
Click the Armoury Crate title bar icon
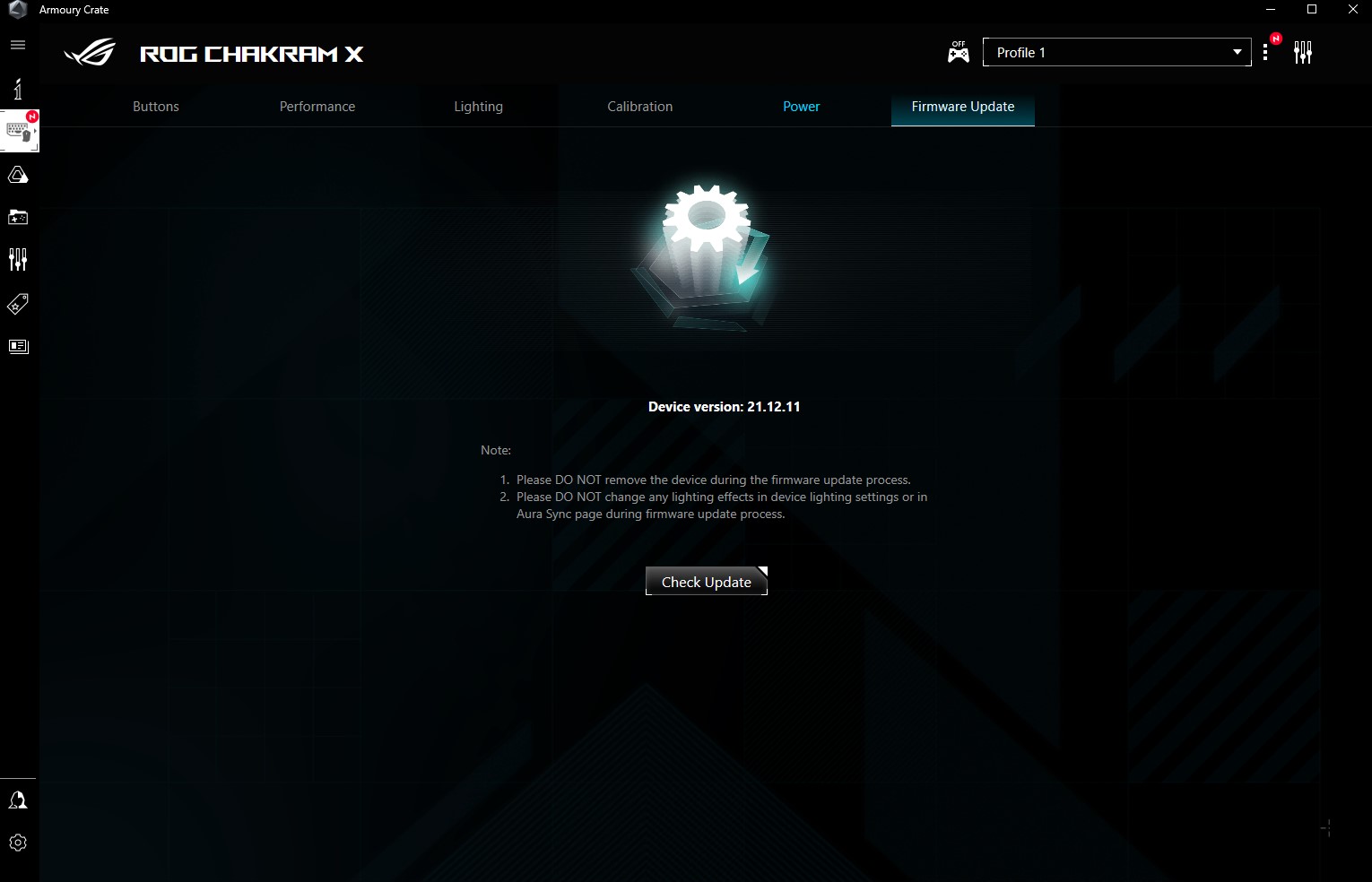click(x=17, y=10)
